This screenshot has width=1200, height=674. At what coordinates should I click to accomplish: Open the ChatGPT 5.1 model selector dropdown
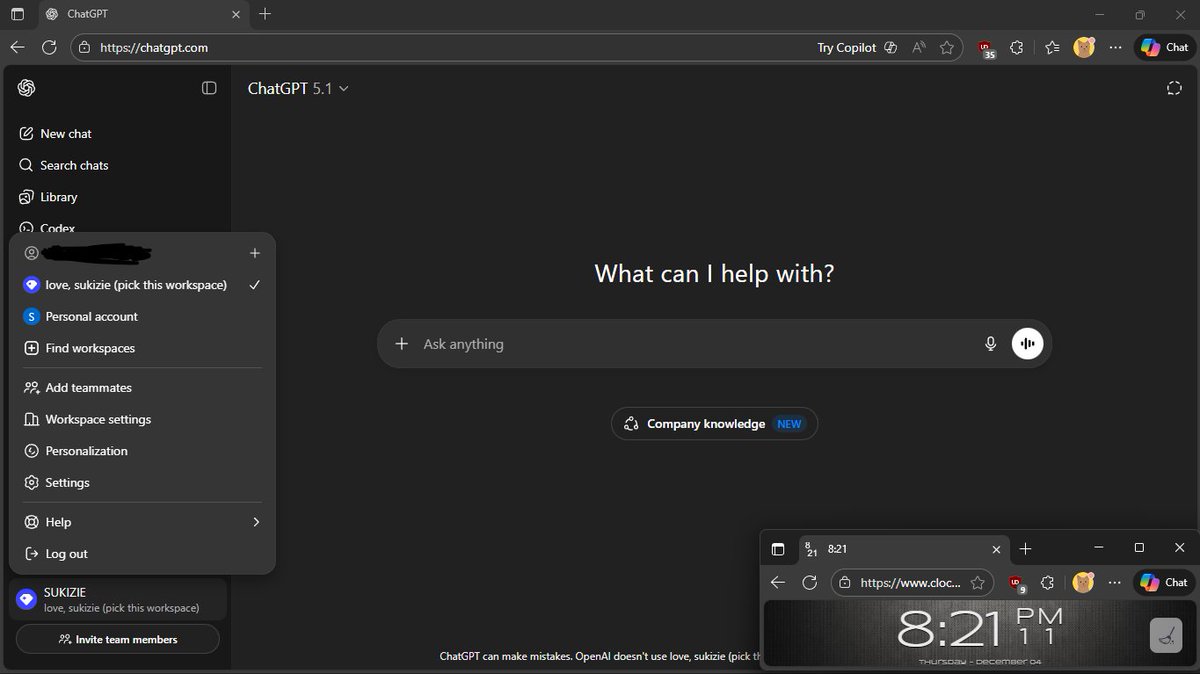[x=298, y=88]
